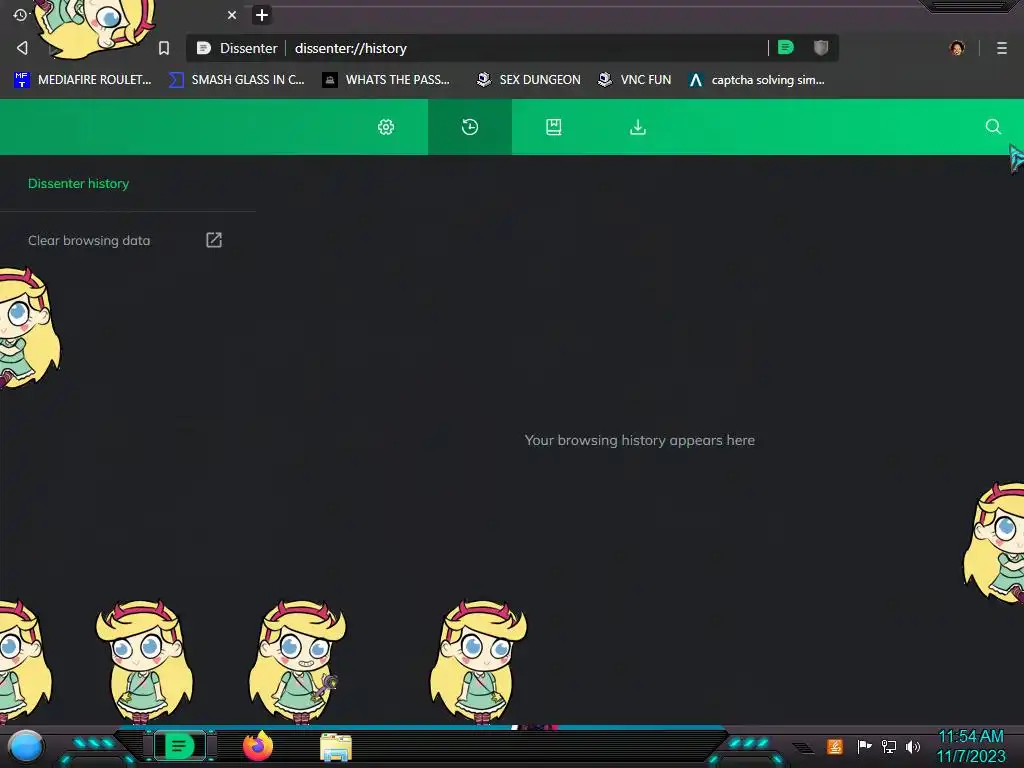Open captcha solving sim... bookmark

click(x=757, y=80)
